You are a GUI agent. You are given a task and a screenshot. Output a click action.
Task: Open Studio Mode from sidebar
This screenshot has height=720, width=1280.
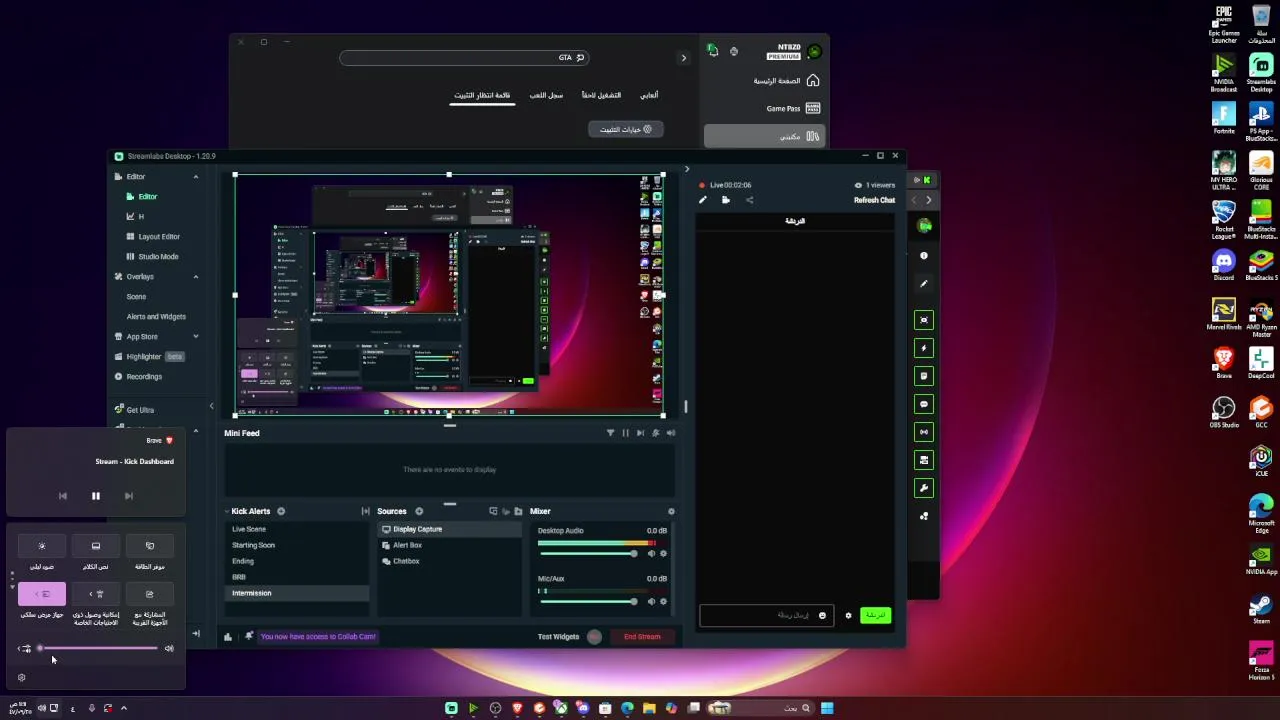coord(158,257)
